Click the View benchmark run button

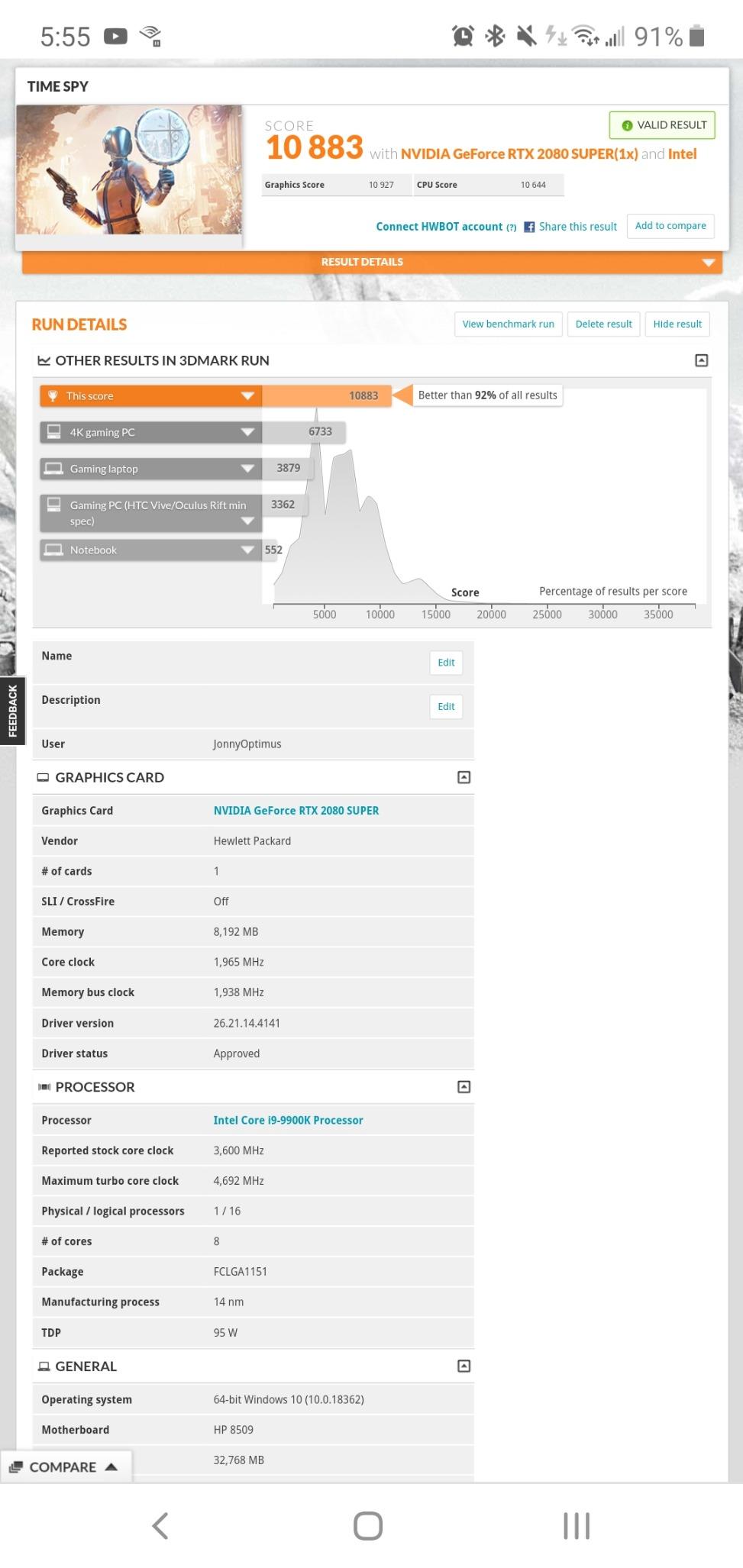[509, 324]
